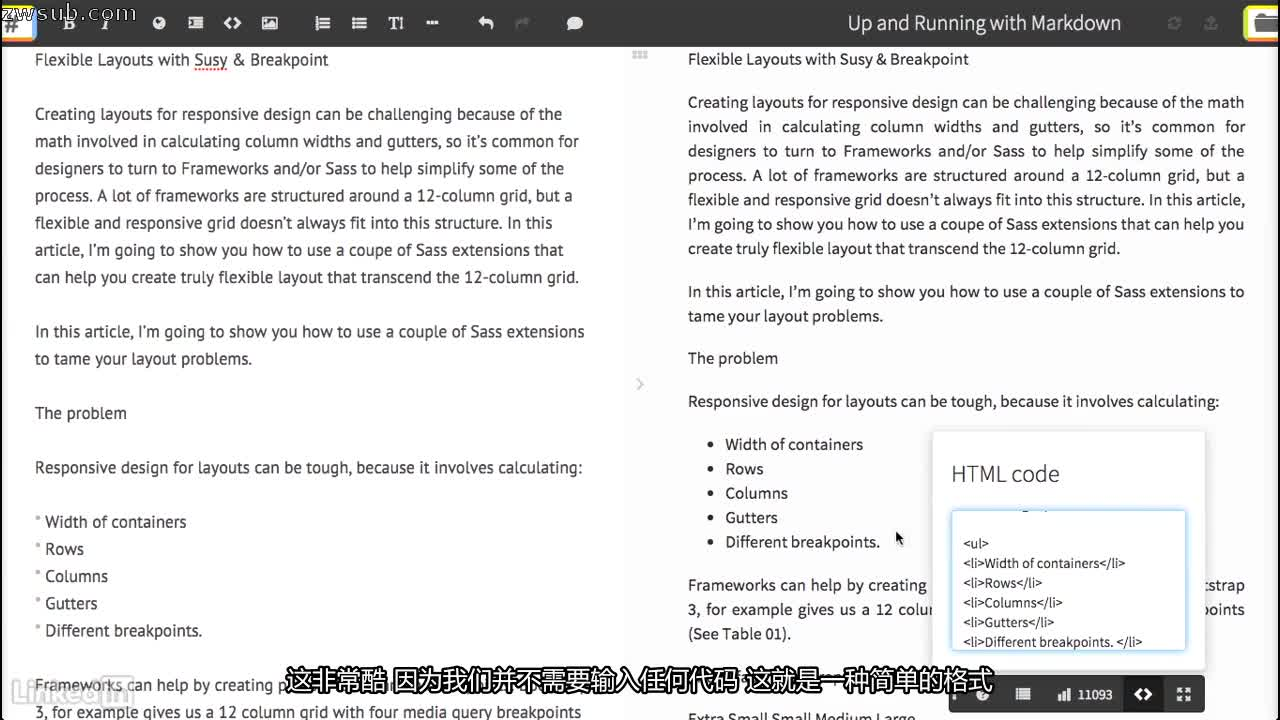
Task: Insert an image via toolbar icon
Action: 269,23
